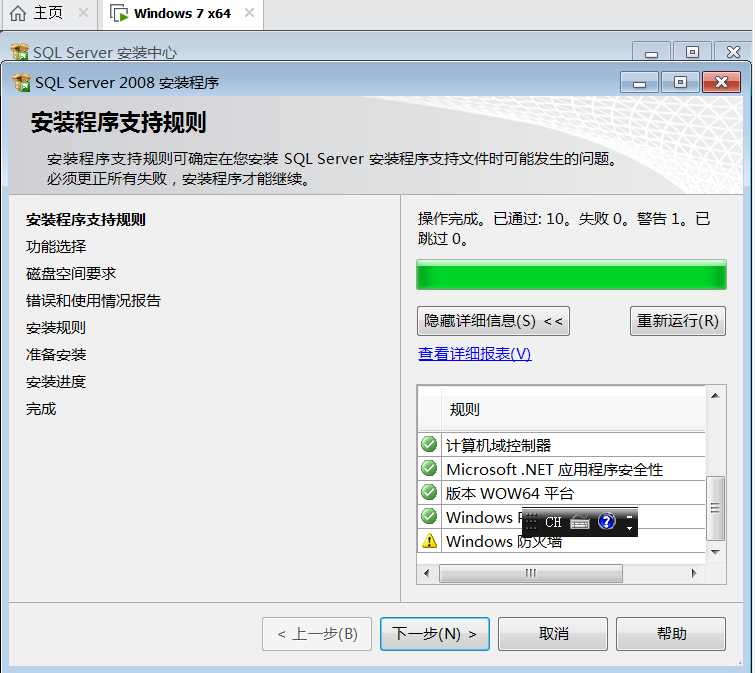Open the 主页 tab
Screen dimensions: 755x673
click(x=48, y=13)
